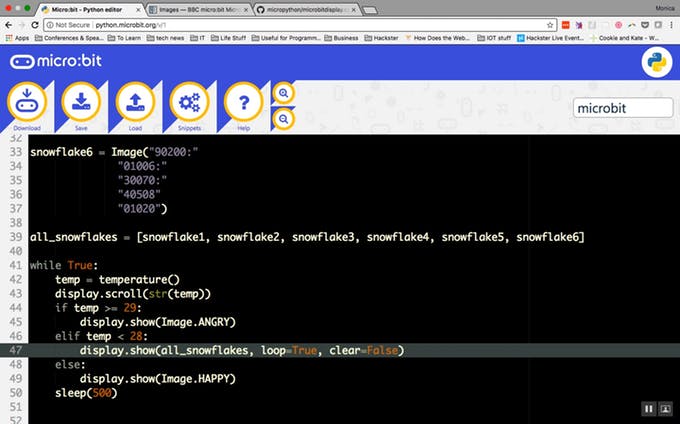
Task: Open the IOT stuff bookmark folder
Action: pyautogui.click(x=494, y=38)
